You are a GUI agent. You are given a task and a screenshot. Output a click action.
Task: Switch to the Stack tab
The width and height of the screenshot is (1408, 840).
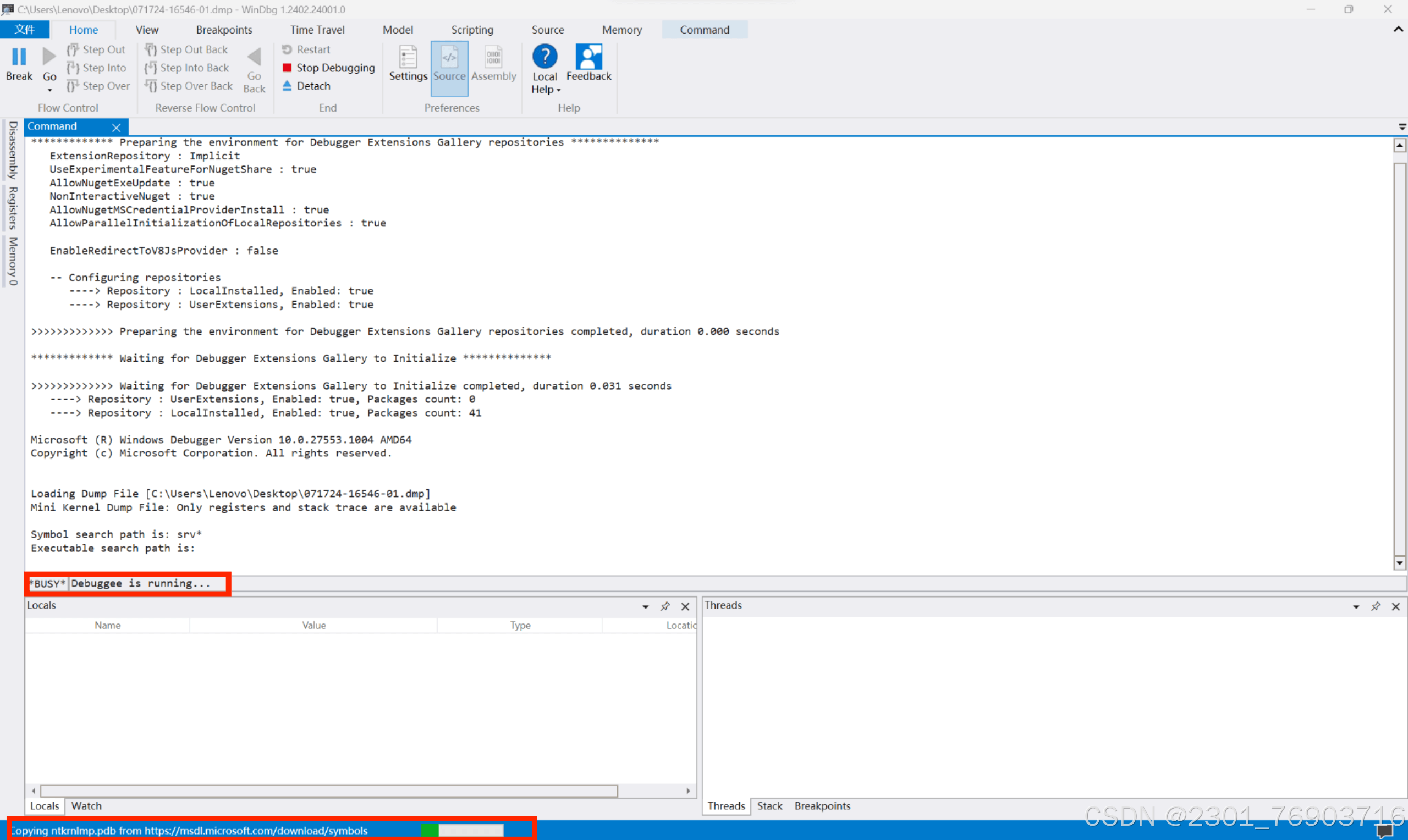click(769, 805)
